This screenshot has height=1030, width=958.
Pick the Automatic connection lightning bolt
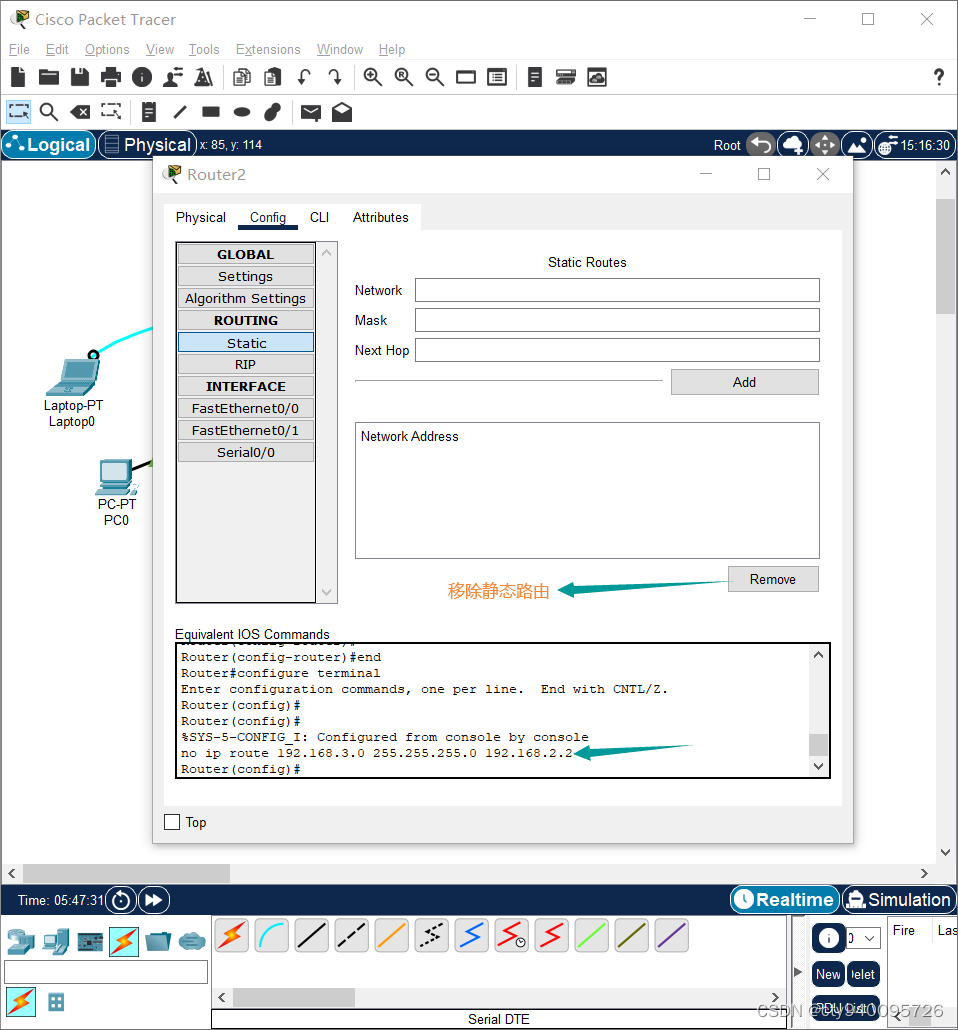[231, 935]
